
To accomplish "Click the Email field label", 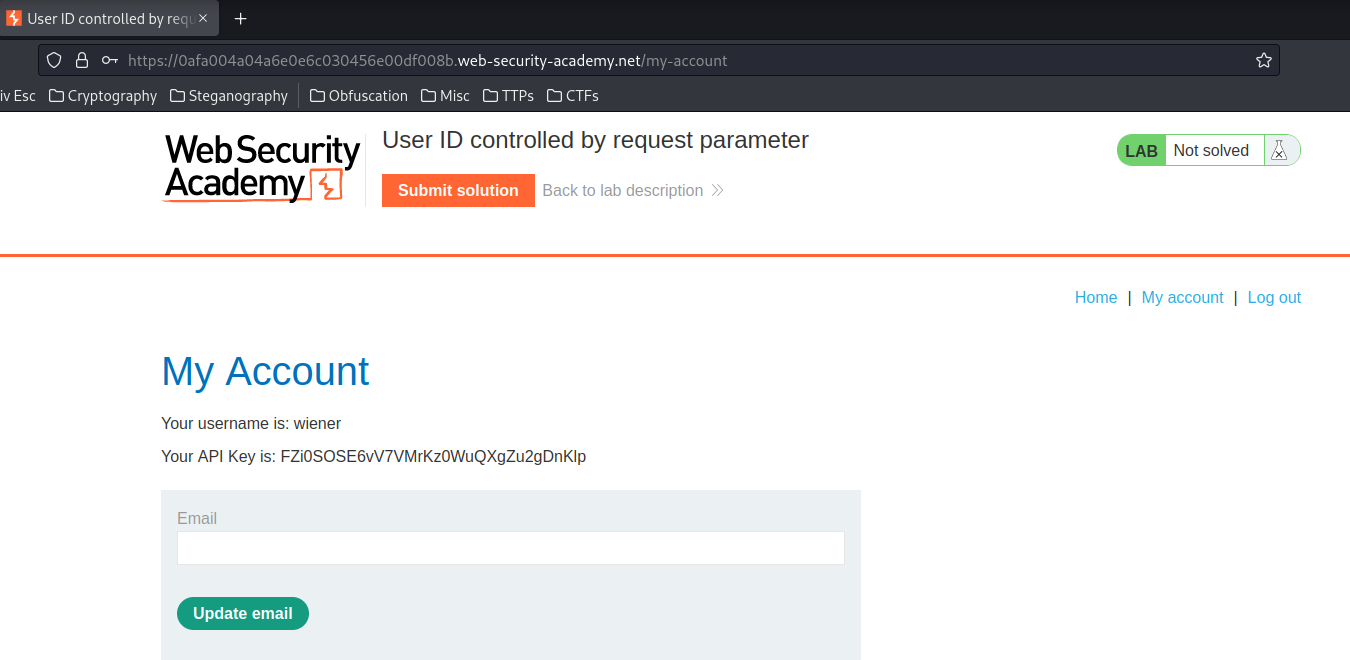I will click(x=197, y=518).
